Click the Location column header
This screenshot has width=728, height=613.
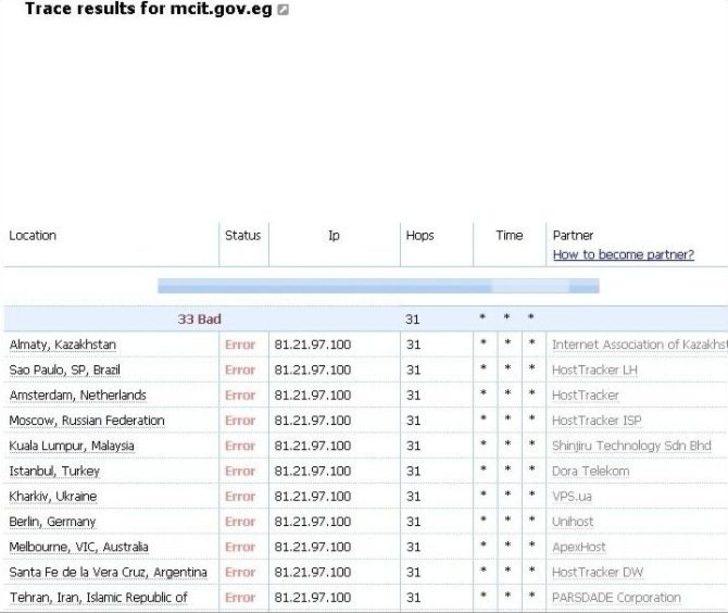(33, 235)
